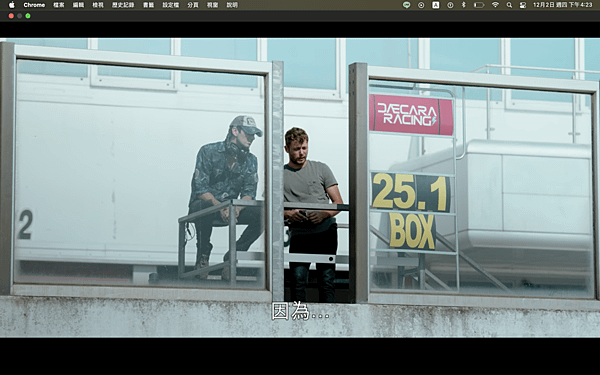Expand the 書籤 menu

tap(148, 5)
